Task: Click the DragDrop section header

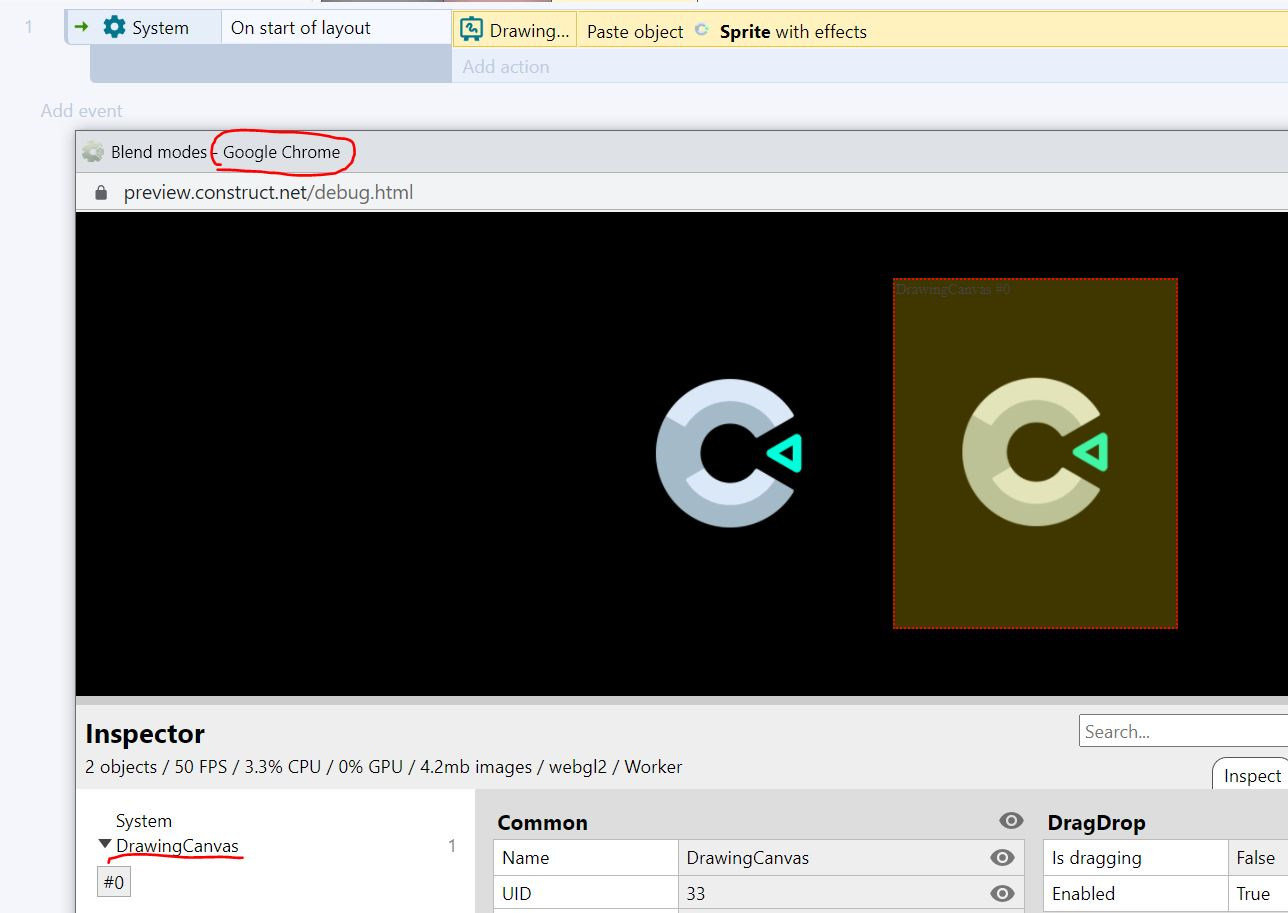Action: pyautogui.click(x=1096, y=822)
